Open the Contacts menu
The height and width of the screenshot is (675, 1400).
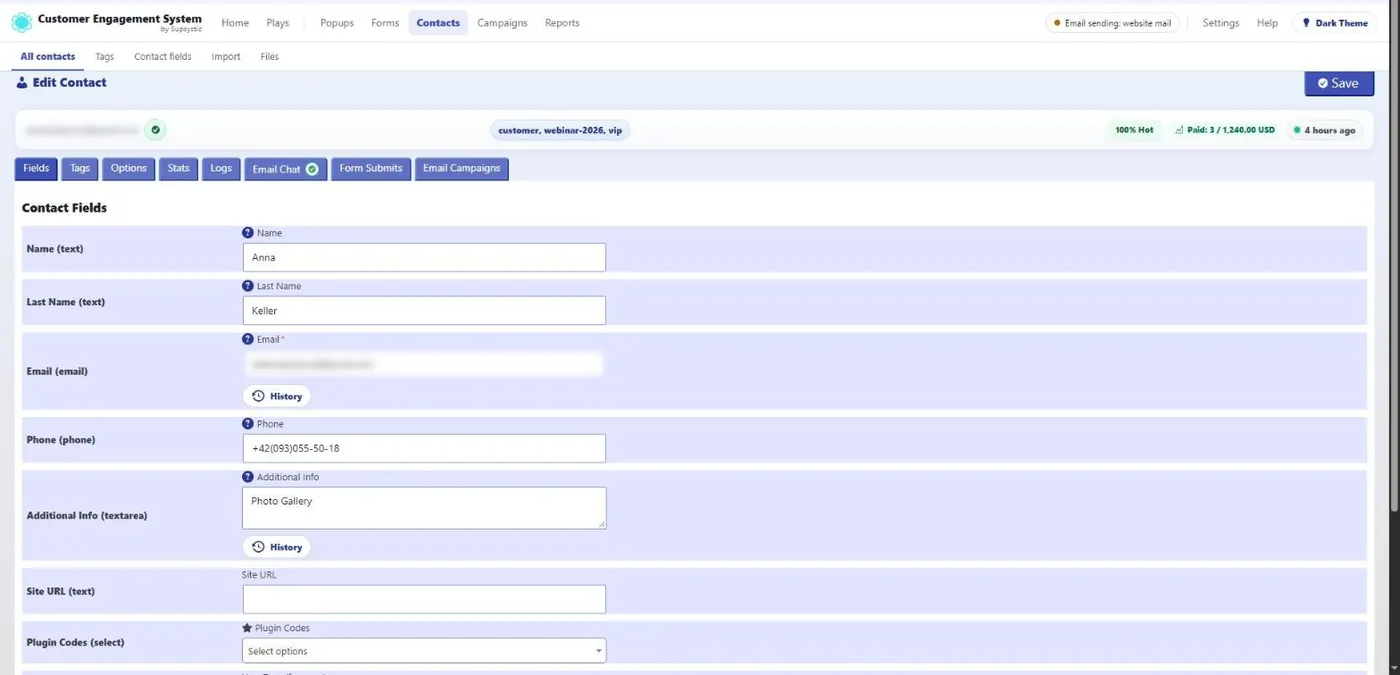tap(438, 23)
